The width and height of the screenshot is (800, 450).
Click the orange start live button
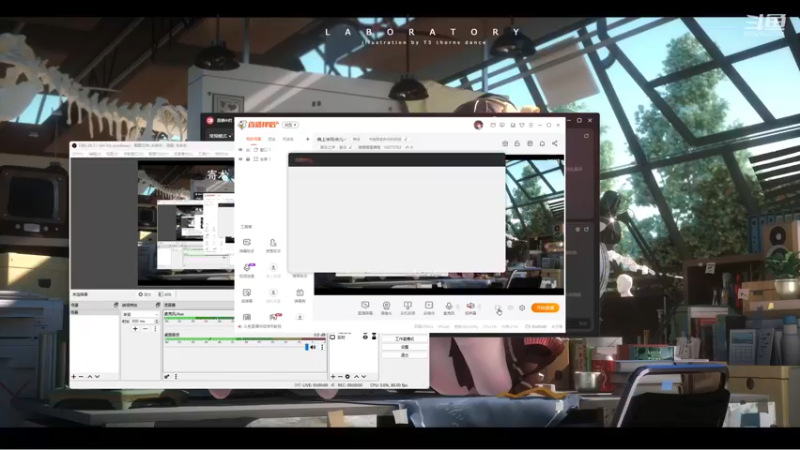click(x=545, y=308)
